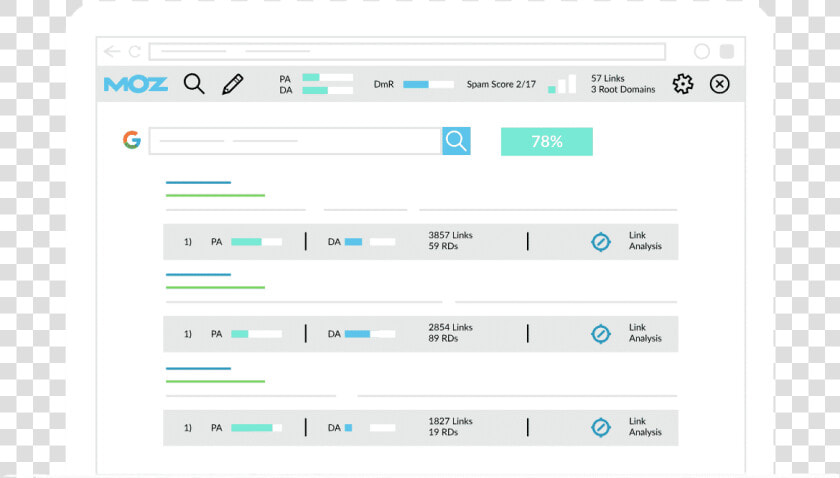Click the blue Google search button
Screen dimensions: 840x478
click(x=456, y=141)
